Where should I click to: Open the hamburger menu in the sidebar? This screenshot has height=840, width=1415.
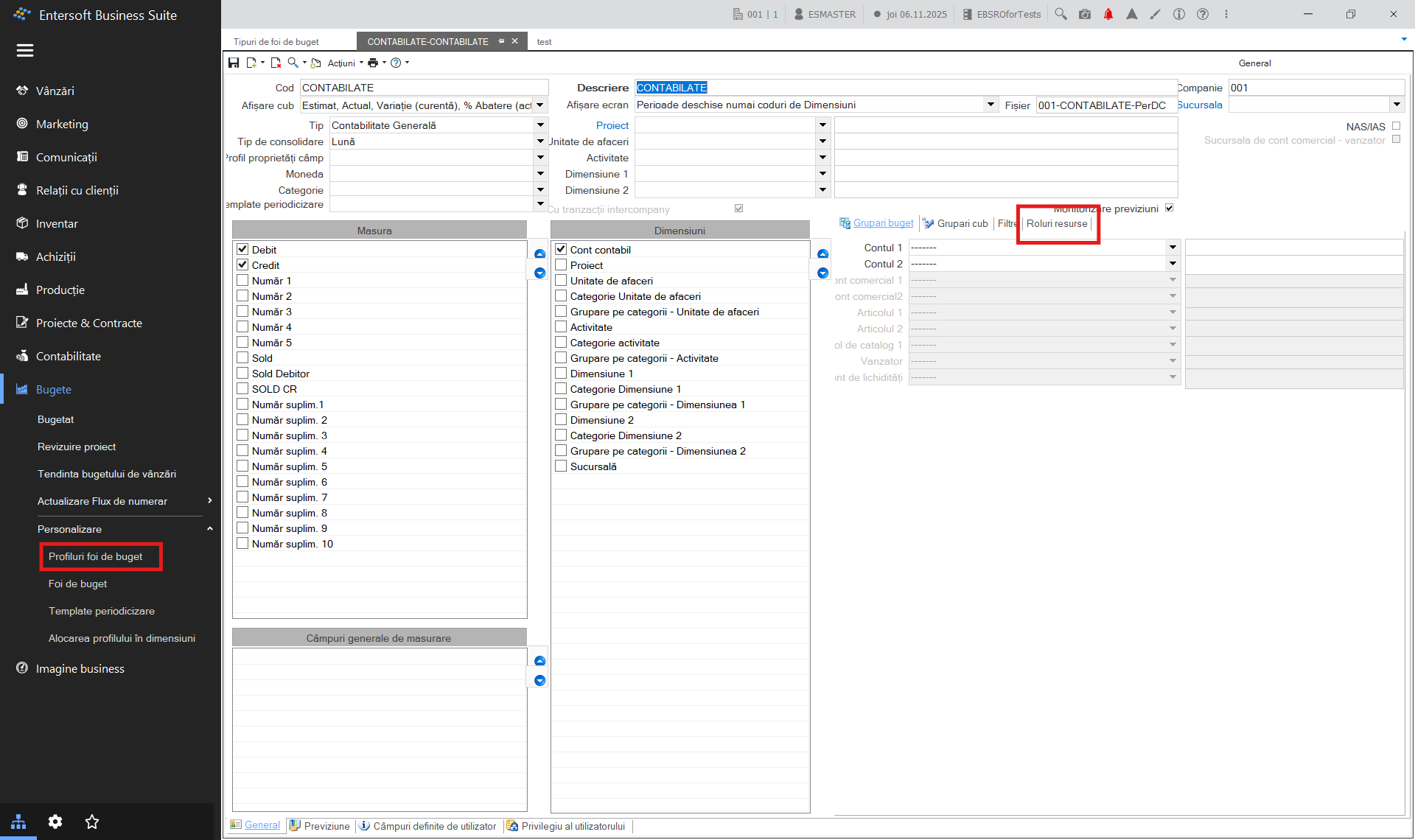pyautogui.click(x=25, y=50)
